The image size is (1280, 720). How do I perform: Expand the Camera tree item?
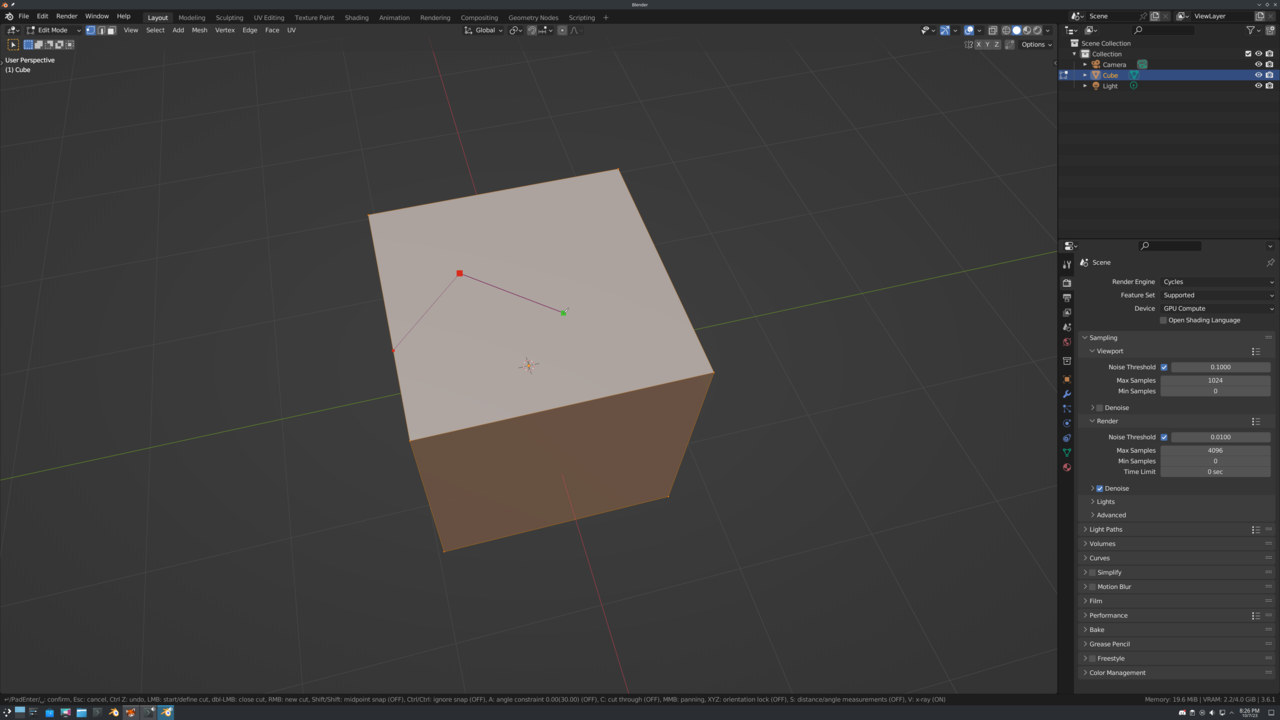pos(1085,64)
